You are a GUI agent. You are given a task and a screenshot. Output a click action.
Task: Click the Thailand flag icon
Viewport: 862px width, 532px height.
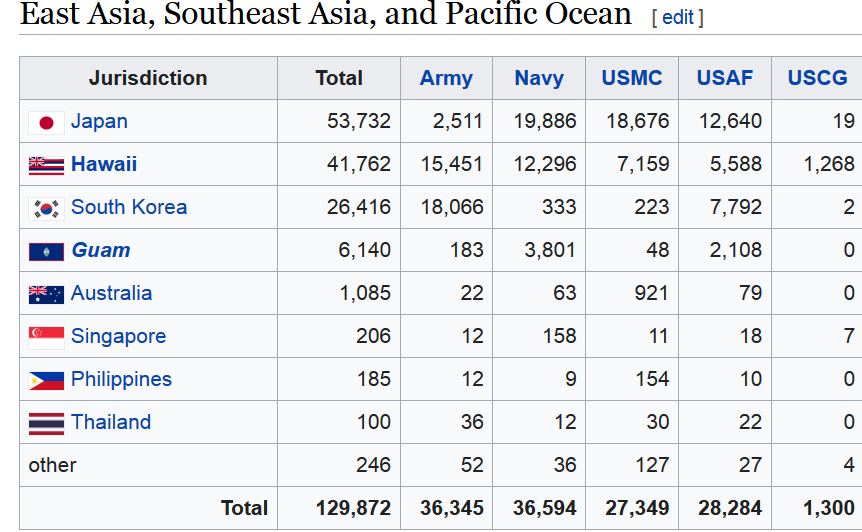click(x=46, y=423)
